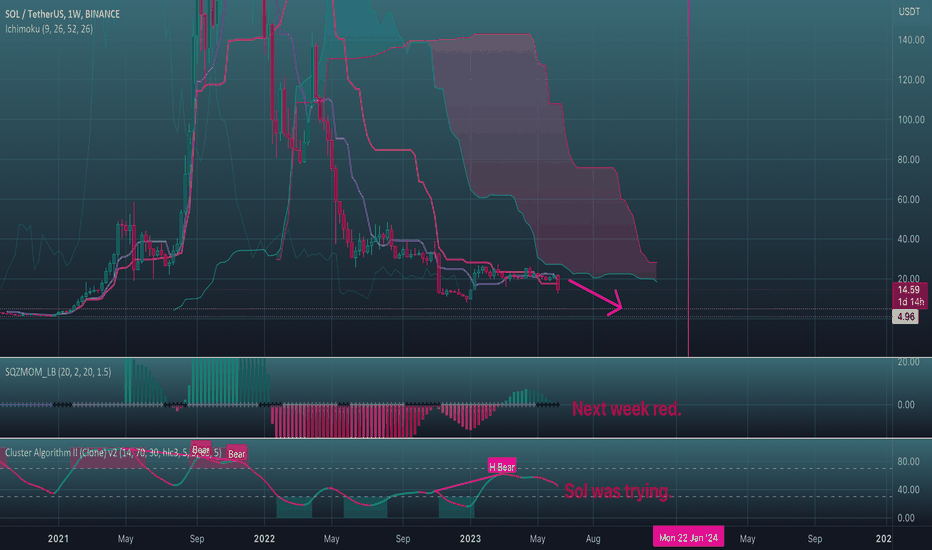The width and height of the screenshot is (932, 550).
Task: Click the 2022 time axis label
Action: coord(265,539)
